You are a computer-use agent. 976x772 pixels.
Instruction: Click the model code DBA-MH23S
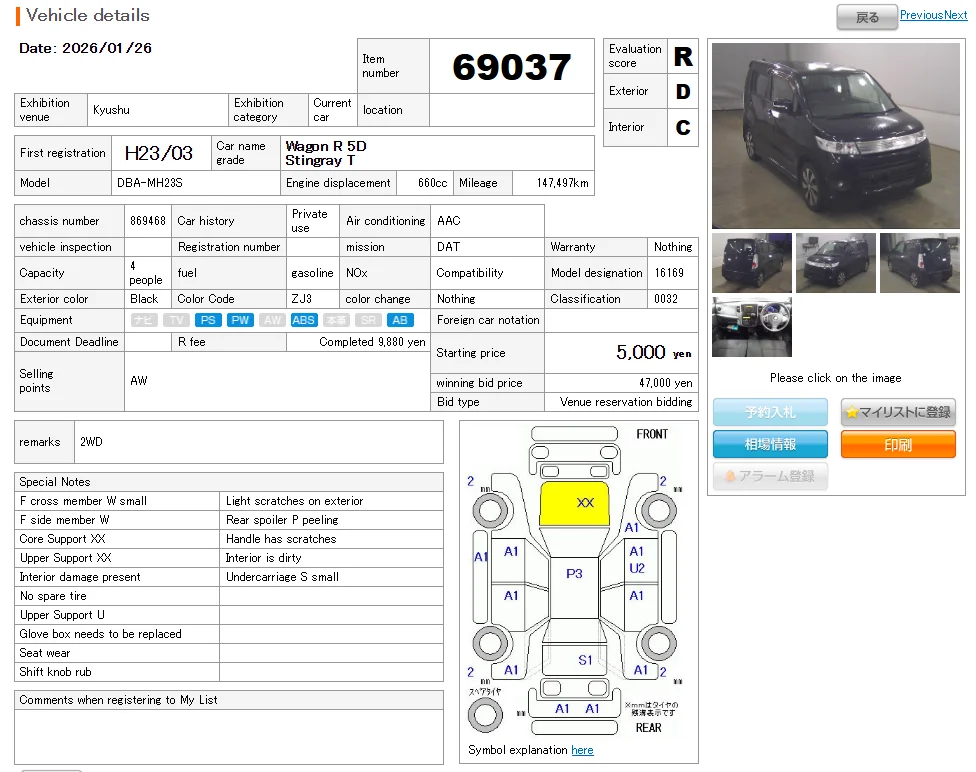(150, 183)
